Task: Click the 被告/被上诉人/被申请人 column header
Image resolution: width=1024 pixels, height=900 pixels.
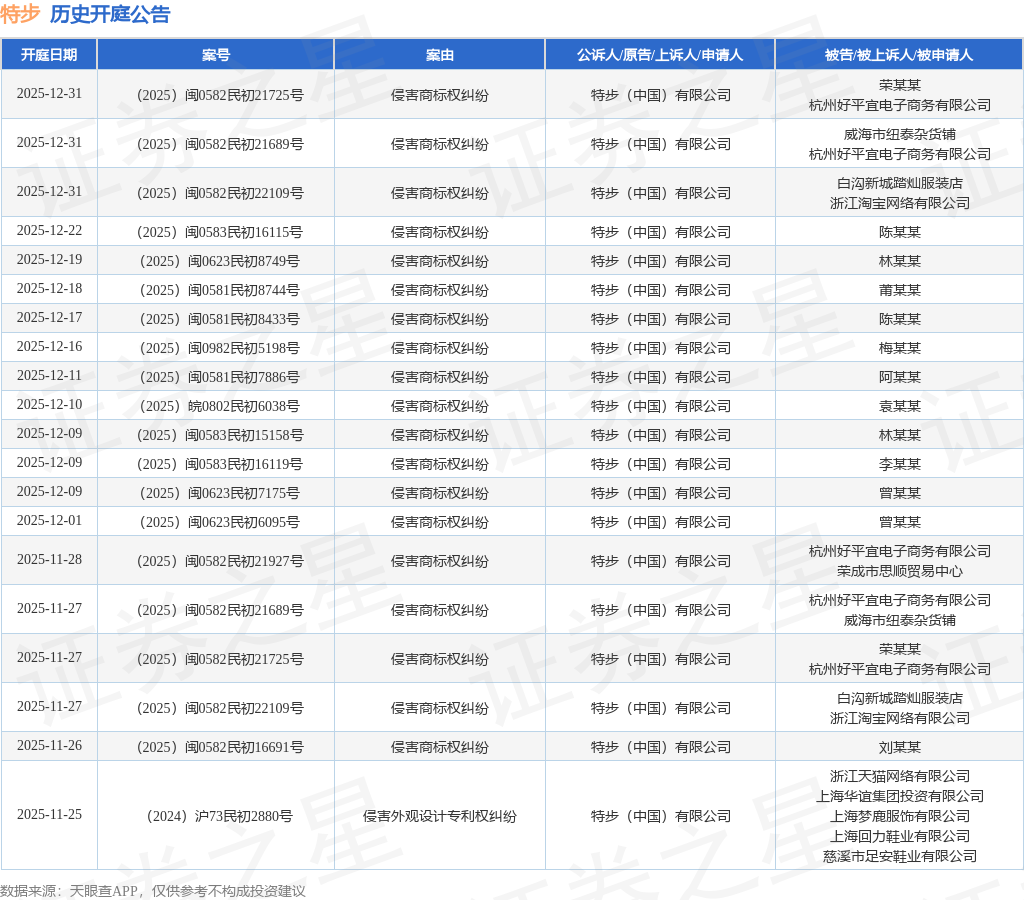Action: [x=899, y=55]
